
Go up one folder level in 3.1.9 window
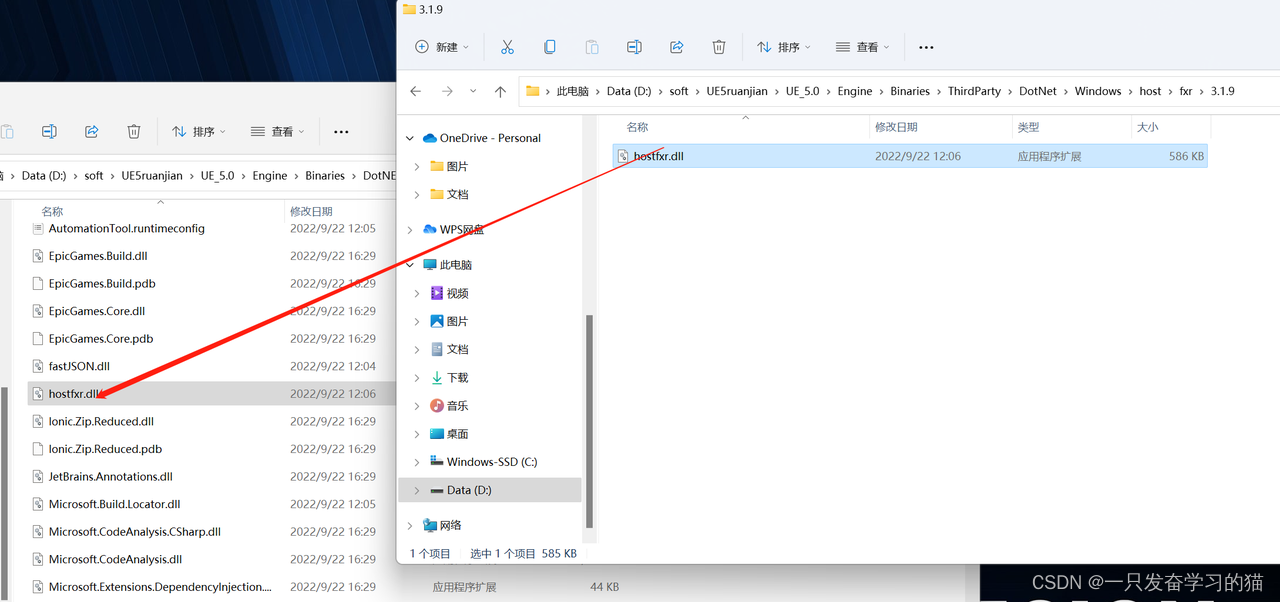500,91
